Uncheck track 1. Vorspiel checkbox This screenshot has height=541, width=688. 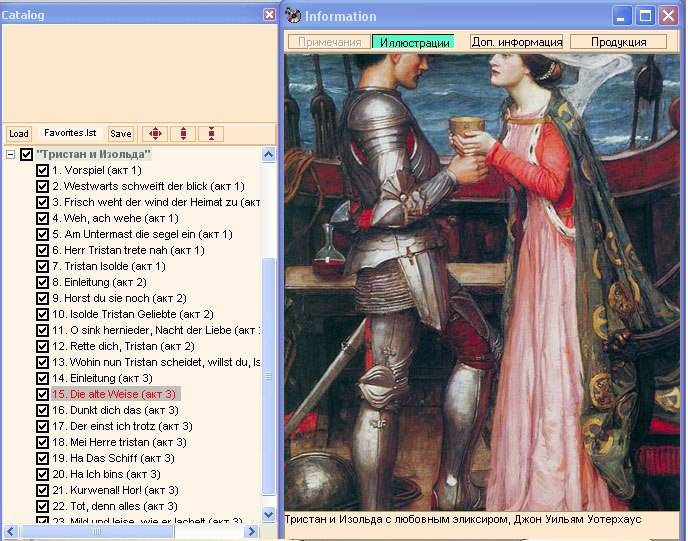(x=43, y=170)
